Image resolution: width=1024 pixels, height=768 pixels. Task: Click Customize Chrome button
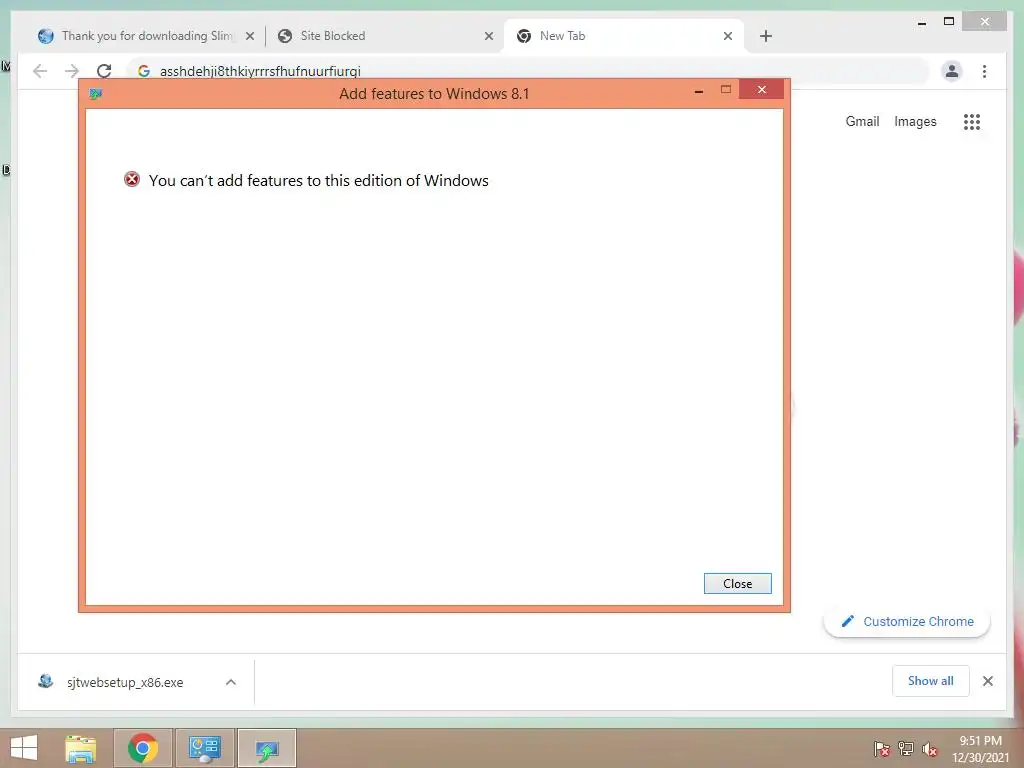[907, 622]
